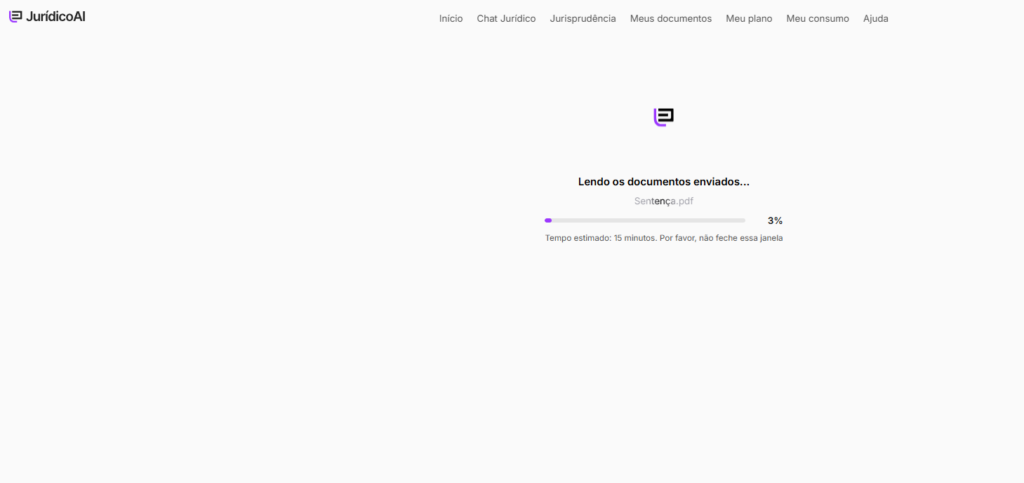Click the JurídicoAI logo icon in header
This screenshot has height=483, width=1024.
click(15, 16)
